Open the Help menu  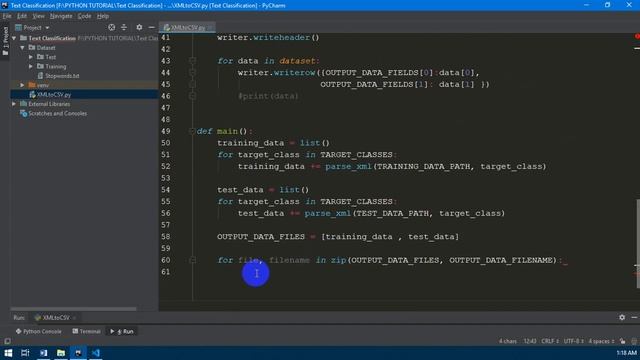103,16
